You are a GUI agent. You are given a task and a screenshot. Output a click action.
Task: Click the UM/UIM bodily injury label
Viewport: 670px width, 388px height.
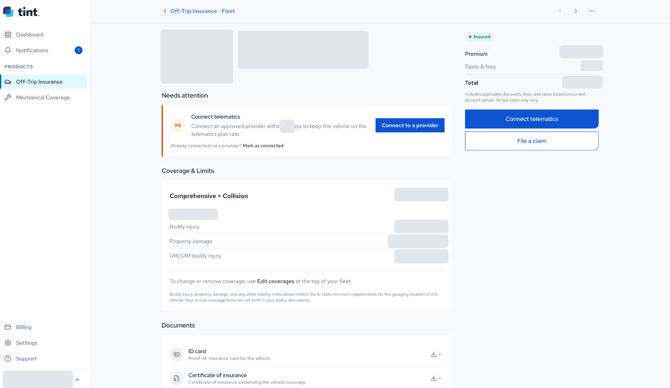(195, 256)
